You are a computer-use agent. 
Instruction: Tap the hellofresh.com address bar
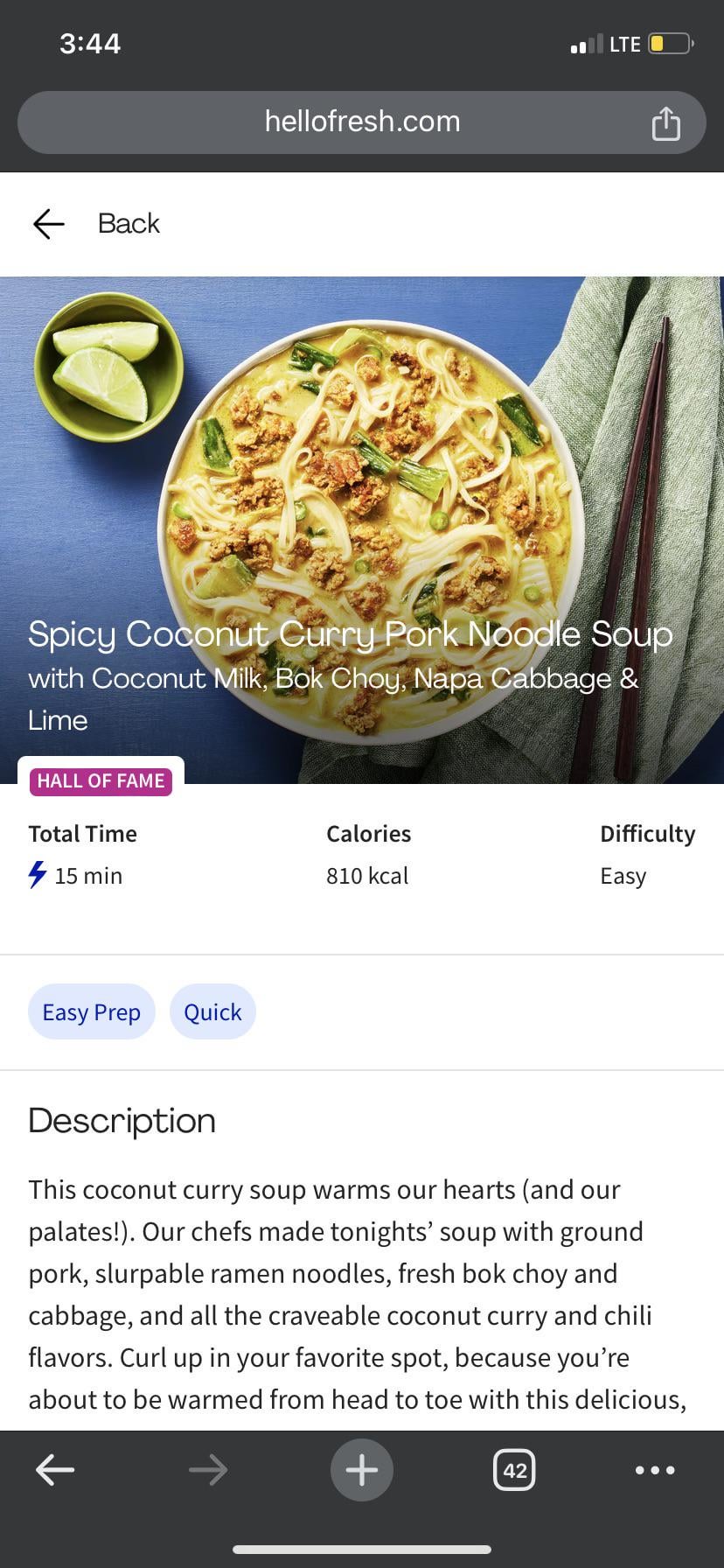pos(362,122)
